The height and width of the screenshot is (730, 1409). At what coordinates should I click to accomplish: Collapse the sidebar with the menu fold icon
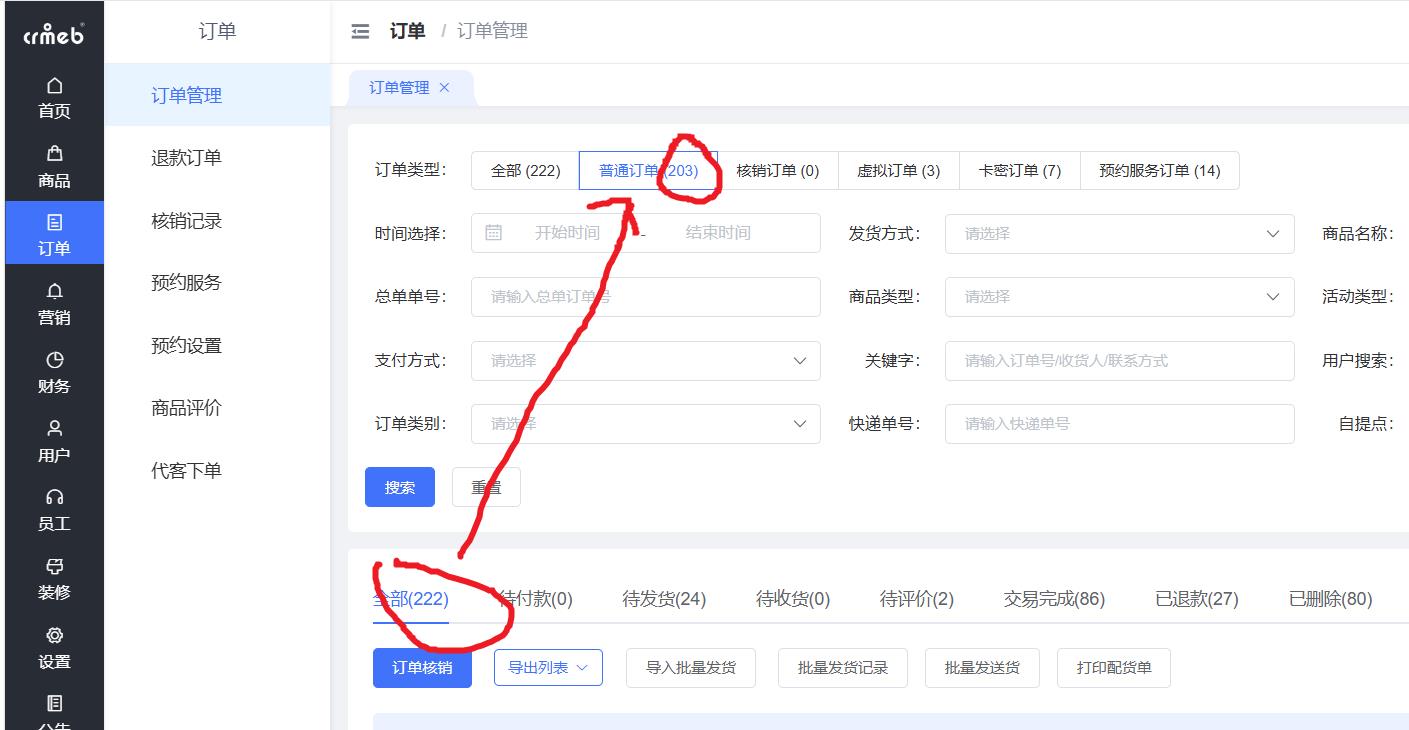pos(360,32)
